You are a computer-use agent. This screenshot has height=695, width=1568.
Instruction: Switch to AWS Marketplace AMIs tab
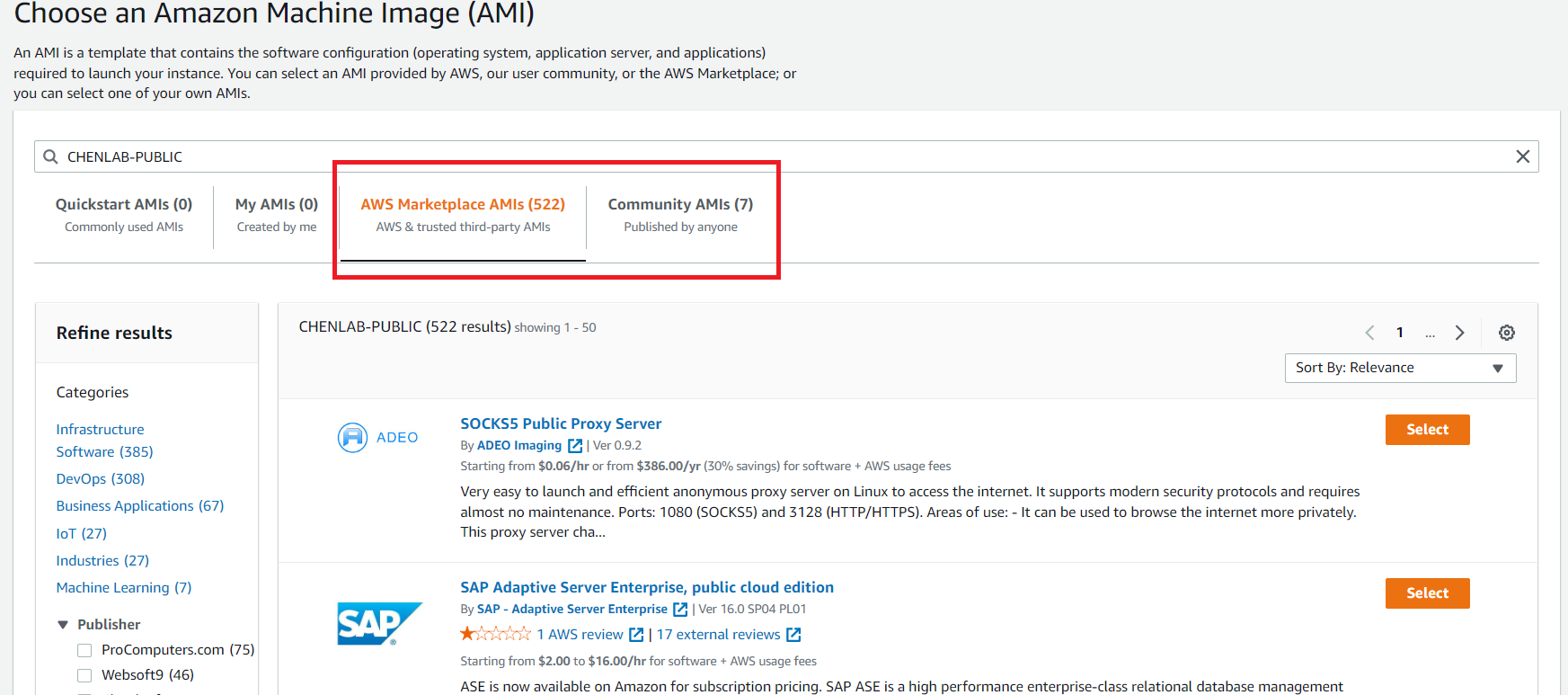click(463, 215)
